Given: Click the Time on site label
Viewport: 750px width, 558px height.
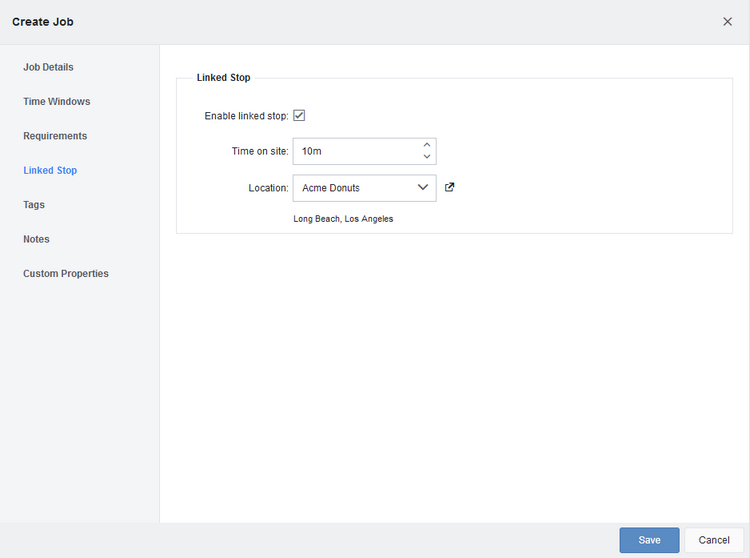Looking at the screenshot, I should 260,151.
